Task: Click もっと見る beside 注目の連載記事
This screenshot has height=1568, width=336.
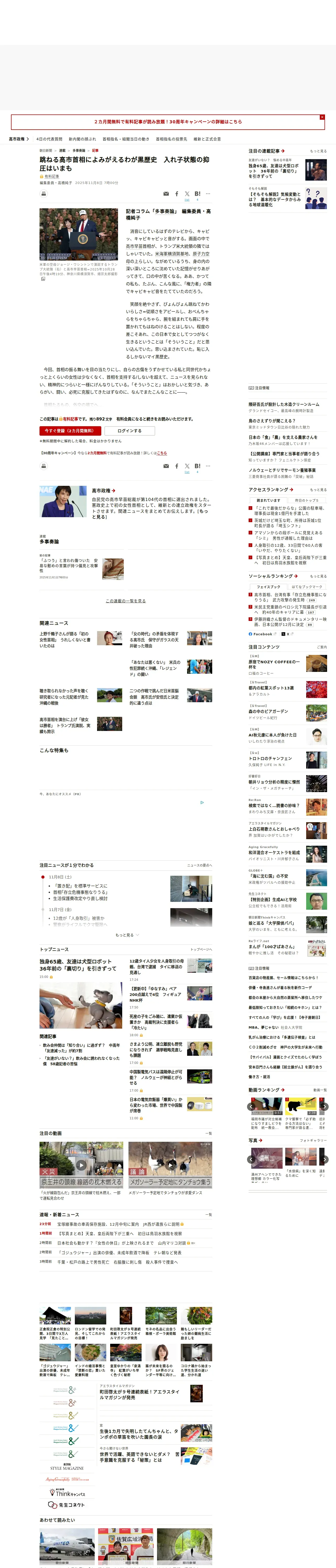Action: 318,151
